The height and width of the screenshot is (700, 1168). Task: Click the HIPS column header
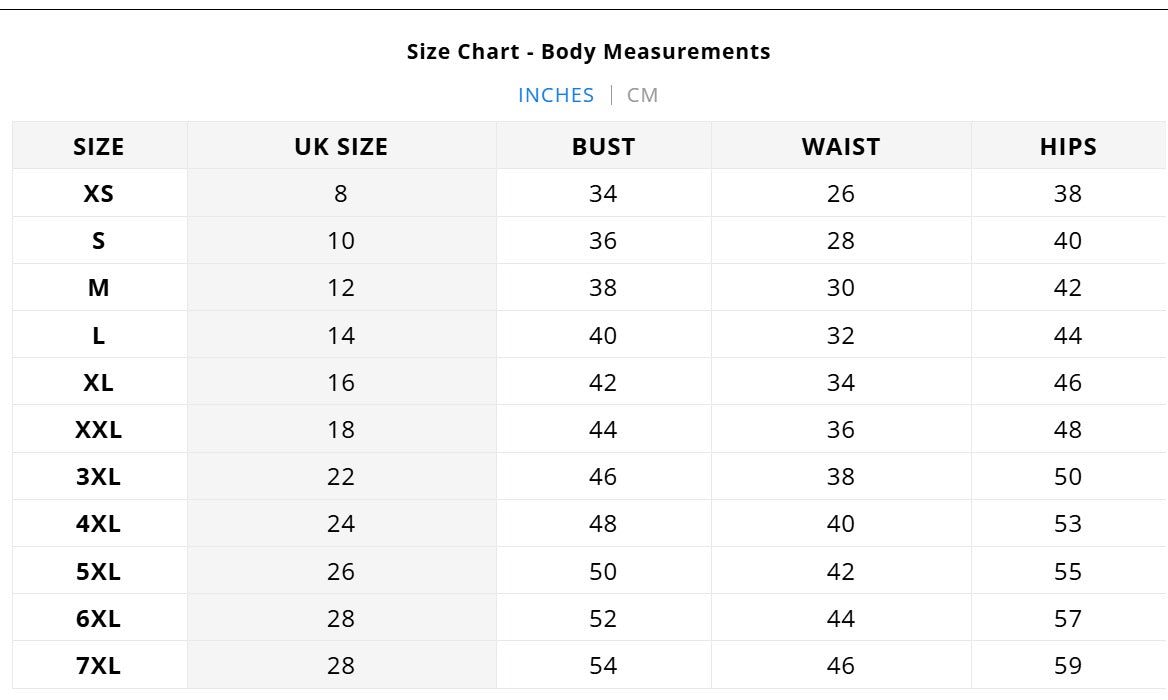click(1068, 146)
